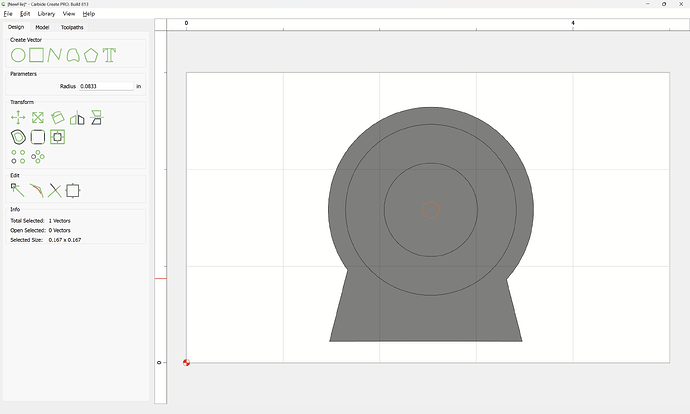690x414 pixels.
Task: Switch to the Toolpaths tab
Action: 72,27
